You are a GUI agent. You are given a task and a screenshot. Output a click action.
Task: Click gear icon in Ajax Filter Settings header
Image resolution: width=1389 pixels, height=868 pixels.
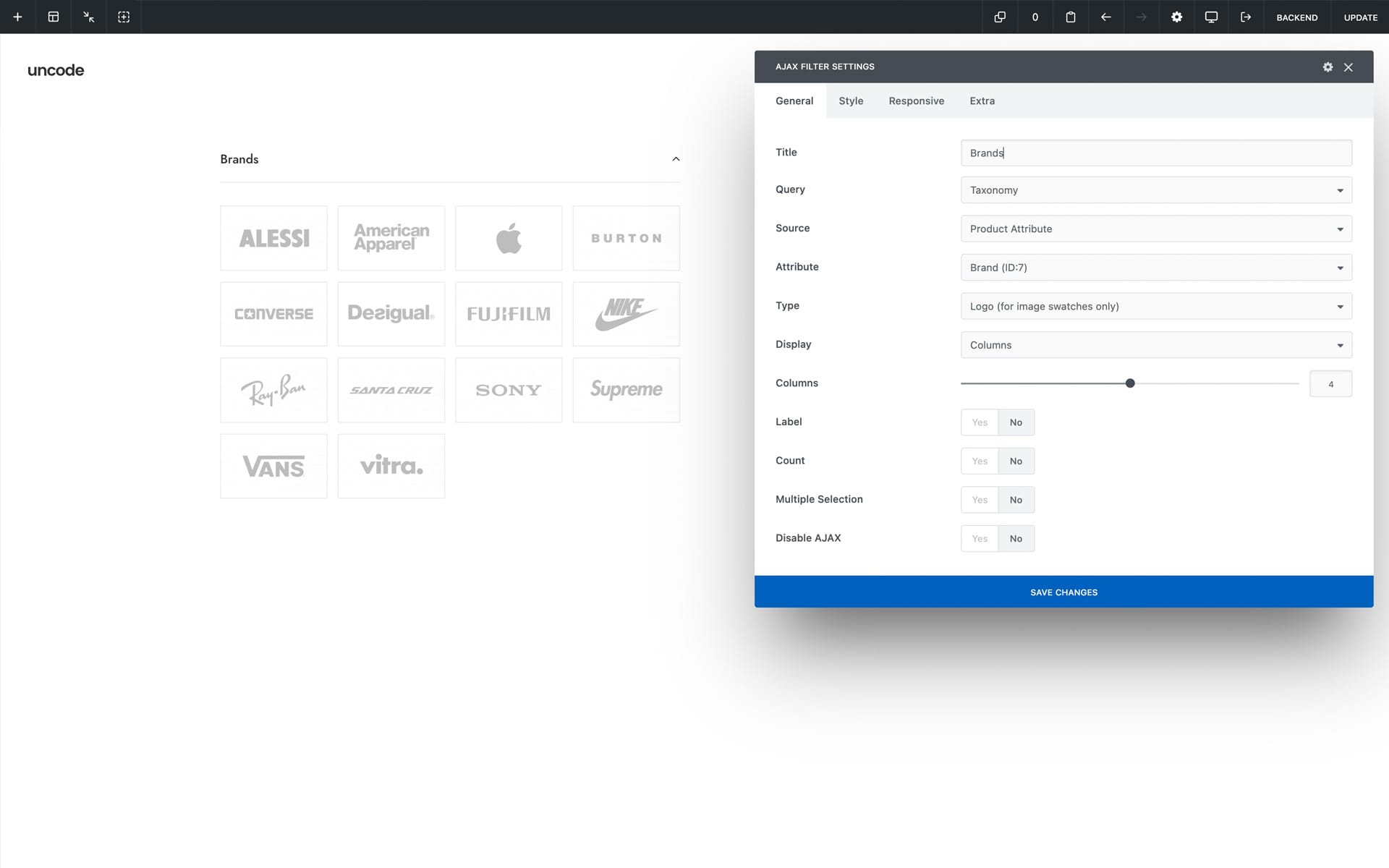[1328, 67]
